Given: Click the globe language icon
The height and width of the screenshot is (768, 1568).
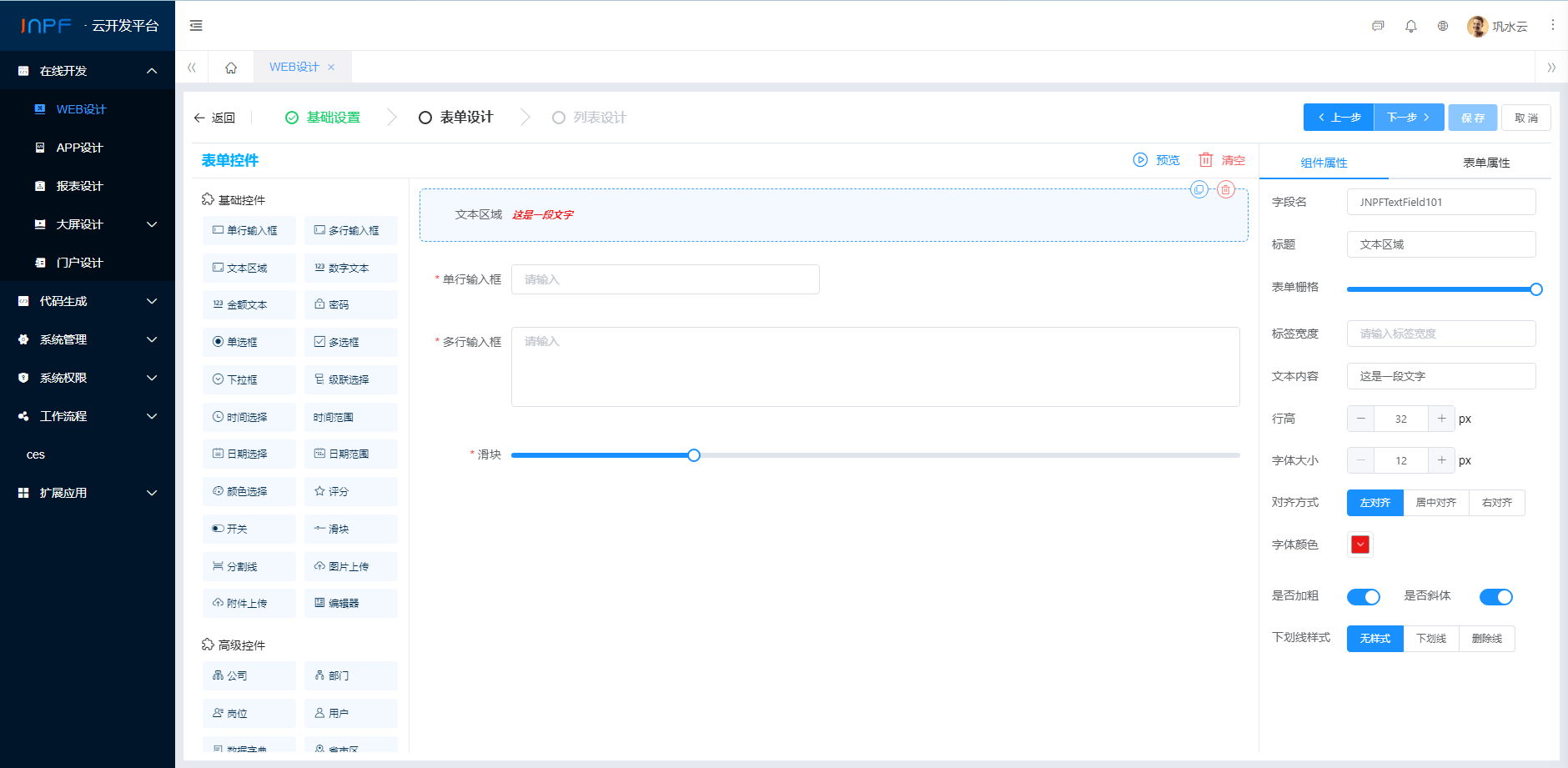Looking at the screenshot, I should coord(1443,26).
